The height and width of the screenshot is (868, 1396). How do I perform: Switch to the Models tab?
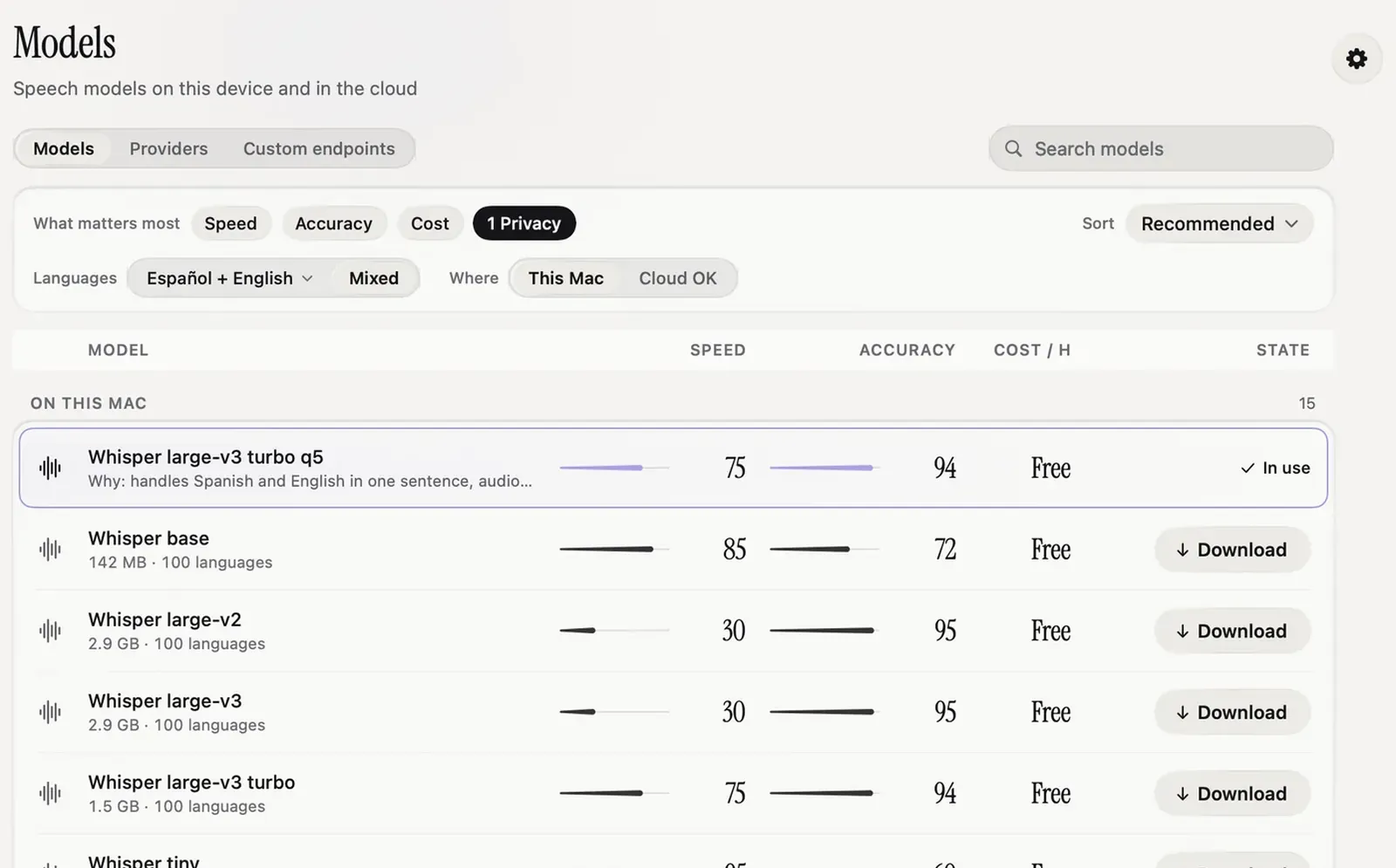[64, 148]
